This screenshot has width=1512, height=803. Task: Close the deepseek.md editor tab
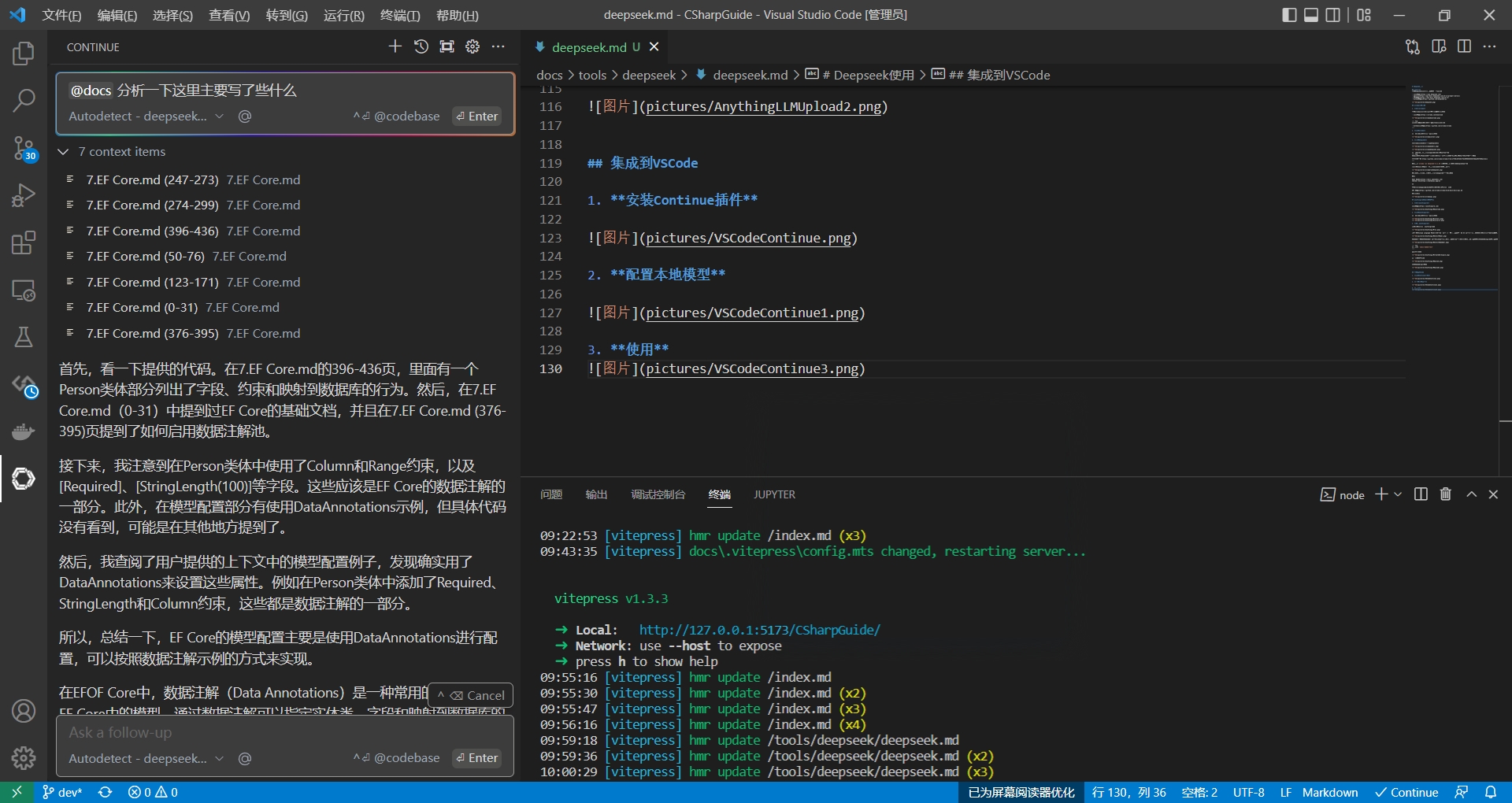pyautogui.click(x=654, y=47)
